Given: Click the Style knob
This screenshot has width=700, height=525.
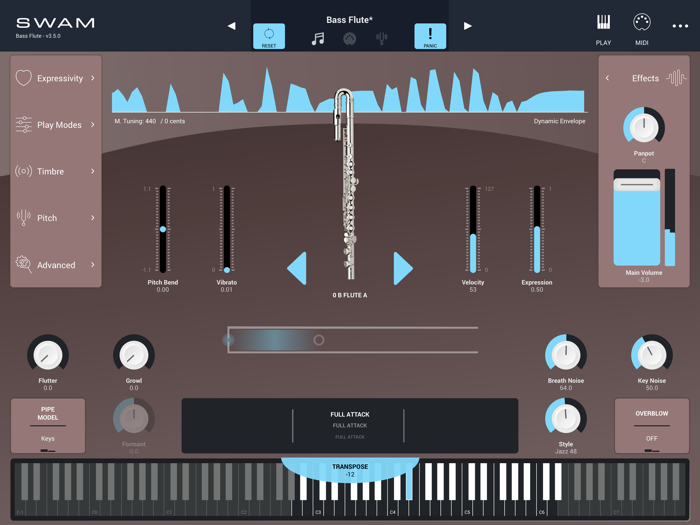Looking at the screenshot, I should click(566, 418).
